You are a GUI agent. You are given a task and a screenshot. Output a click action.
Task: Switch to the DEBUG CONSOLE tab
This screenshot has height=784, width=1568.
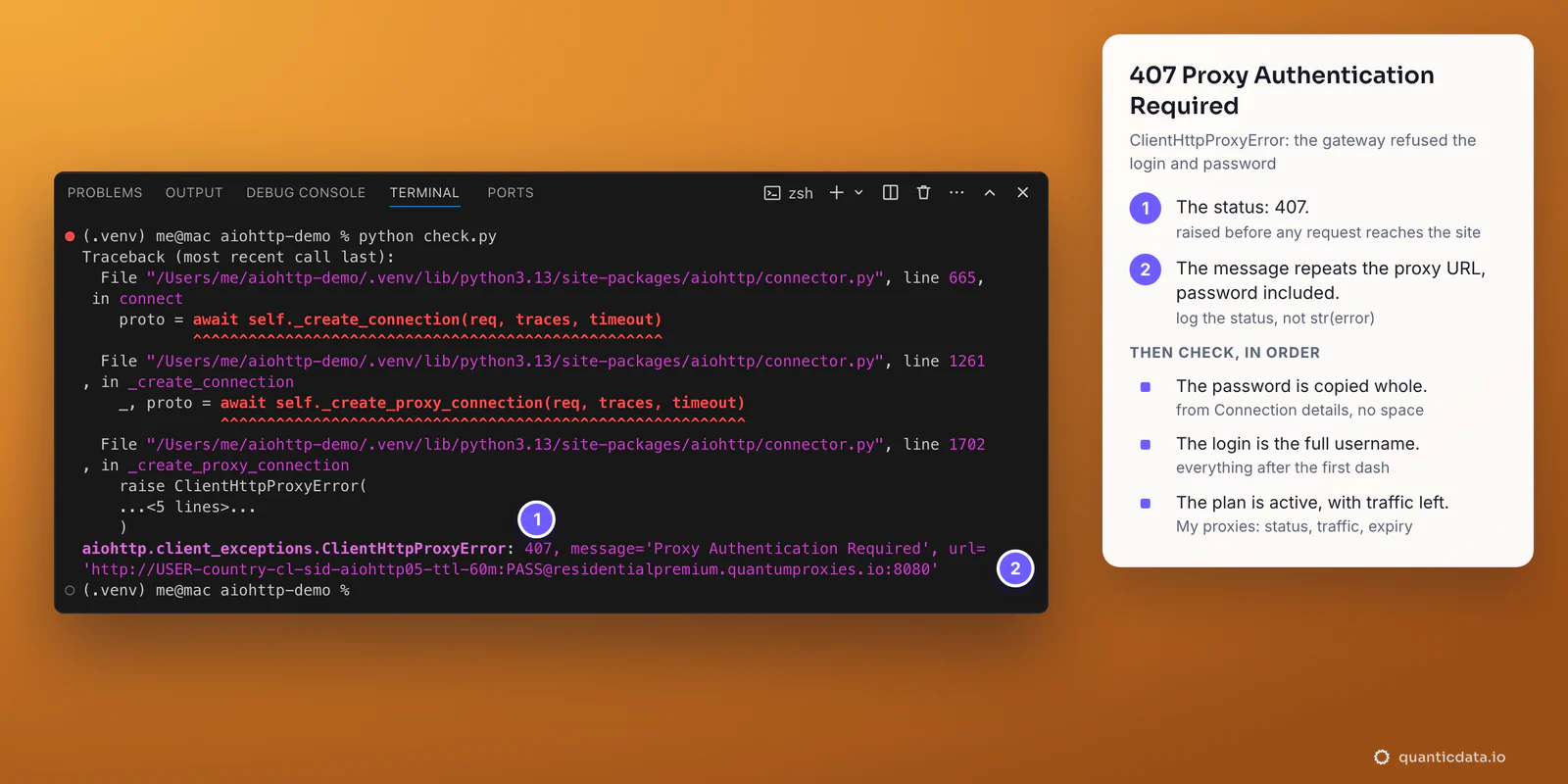306,193
